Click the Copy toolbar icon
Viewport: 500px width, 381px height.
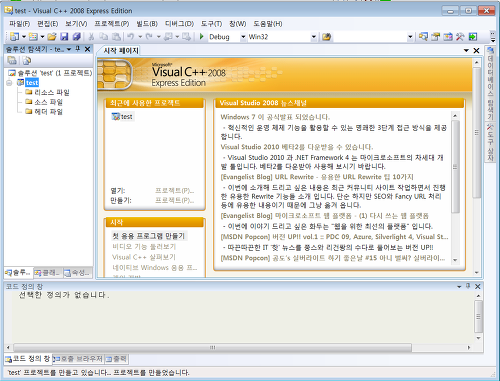click(104, 37)
